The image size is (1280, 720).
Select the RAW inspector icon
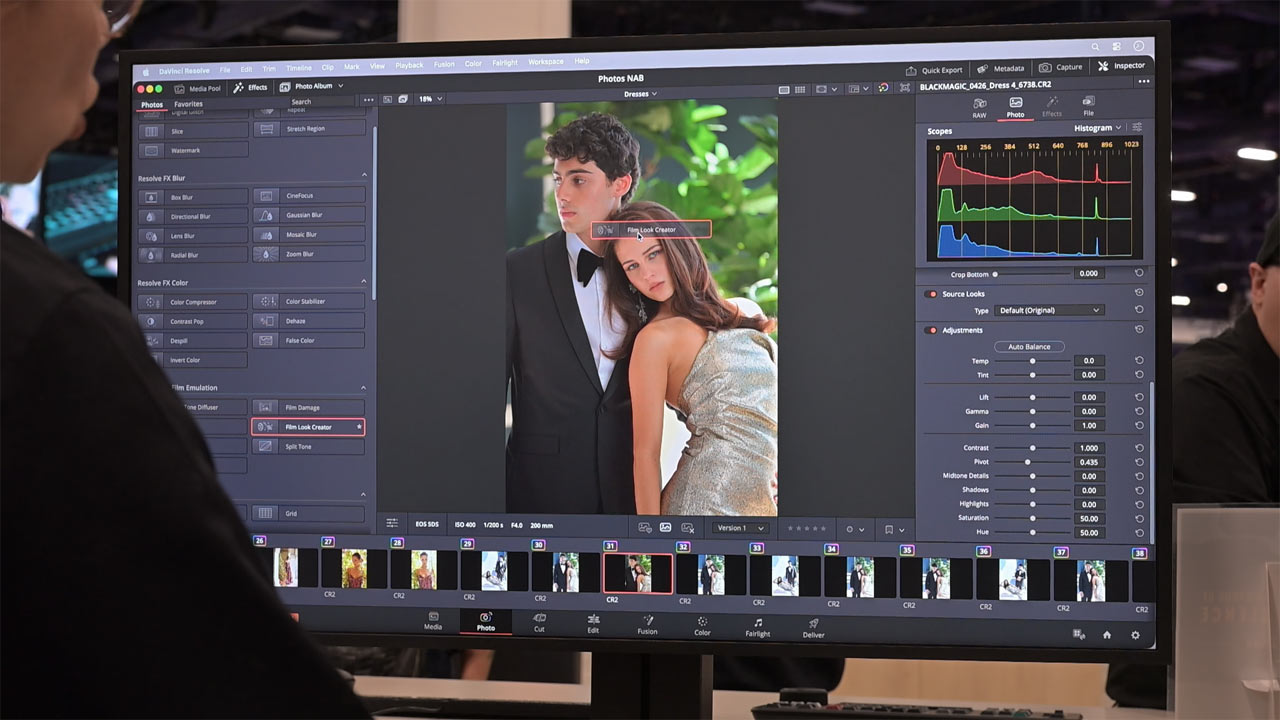click(x=979, y=107)
